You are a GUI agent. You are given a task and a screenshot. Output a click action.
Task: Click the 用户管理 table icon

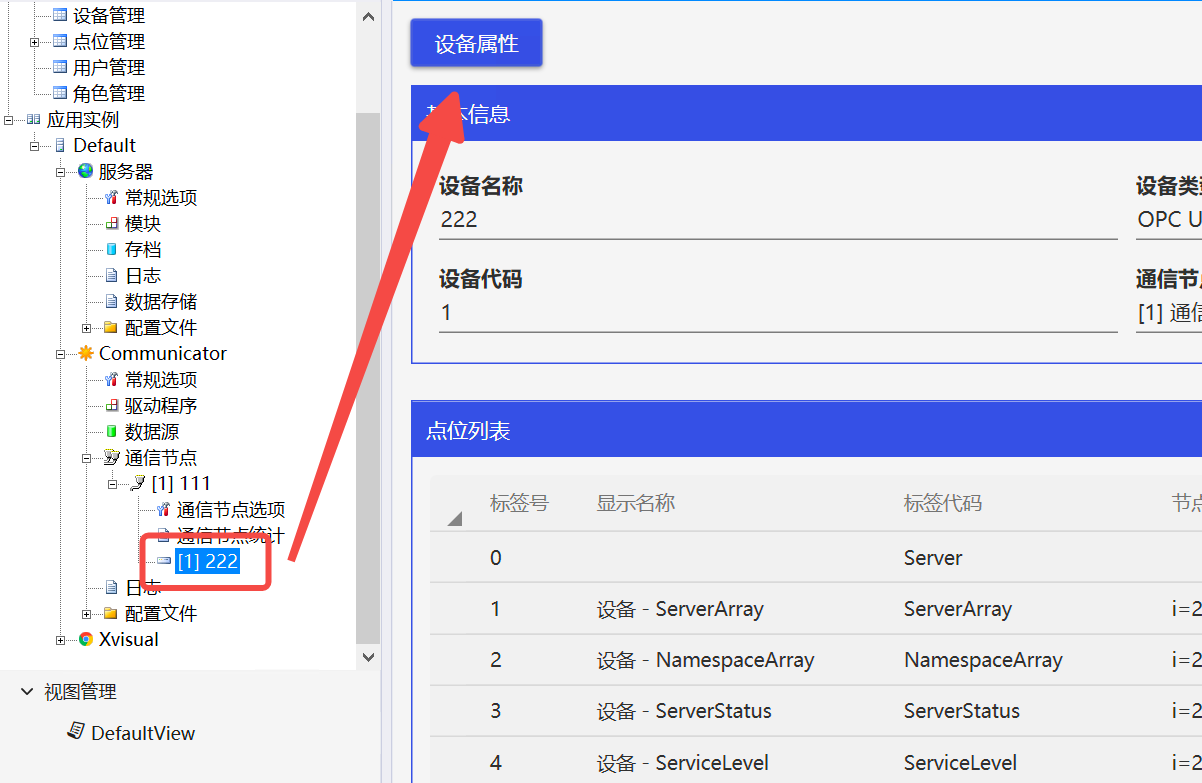(x=60, y=67)
